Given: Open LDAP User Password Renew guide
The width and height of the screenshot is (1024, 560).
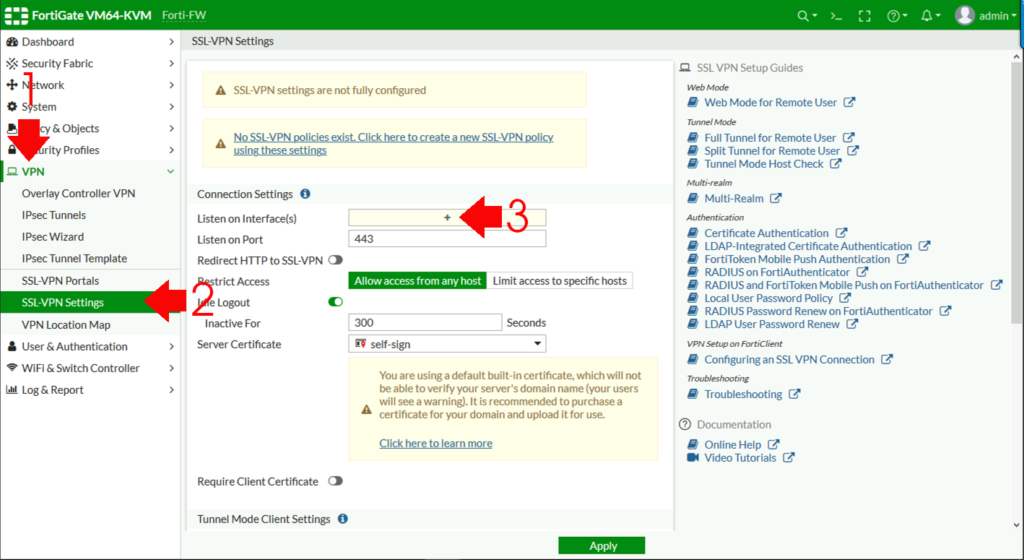Looking at the screenshot, I should [x=771, y=324].
